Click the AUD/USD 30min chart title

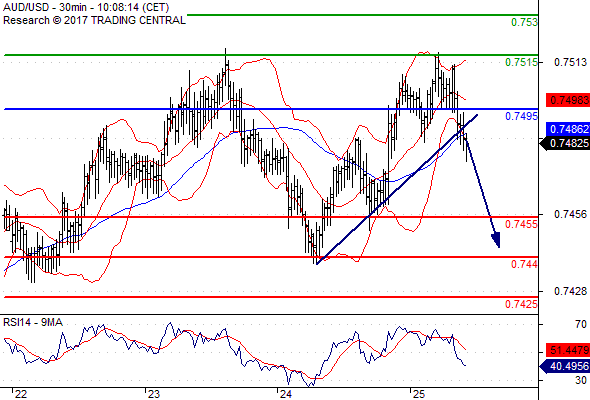pyautogui.click(x=86, y=7)
